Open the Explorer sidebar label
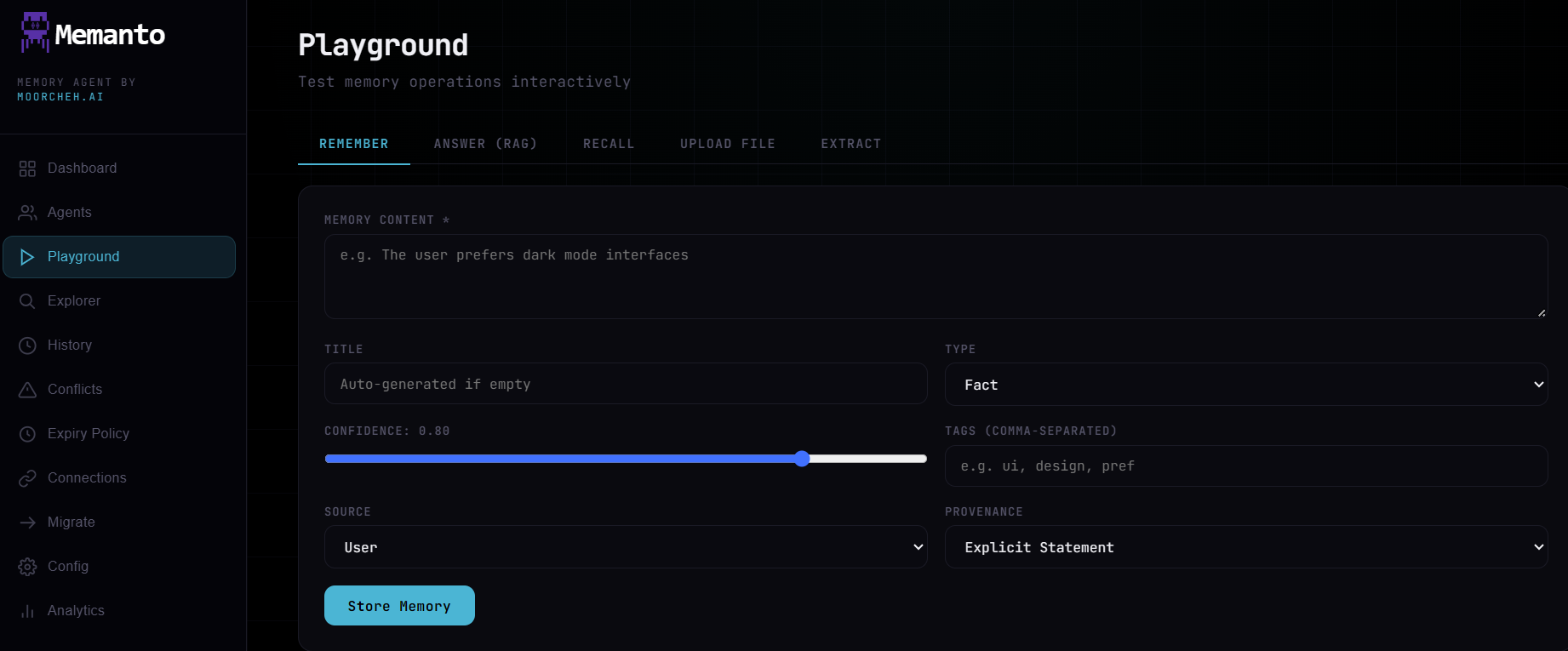The height and width of the screenshot is (651, 1568). 74,301
